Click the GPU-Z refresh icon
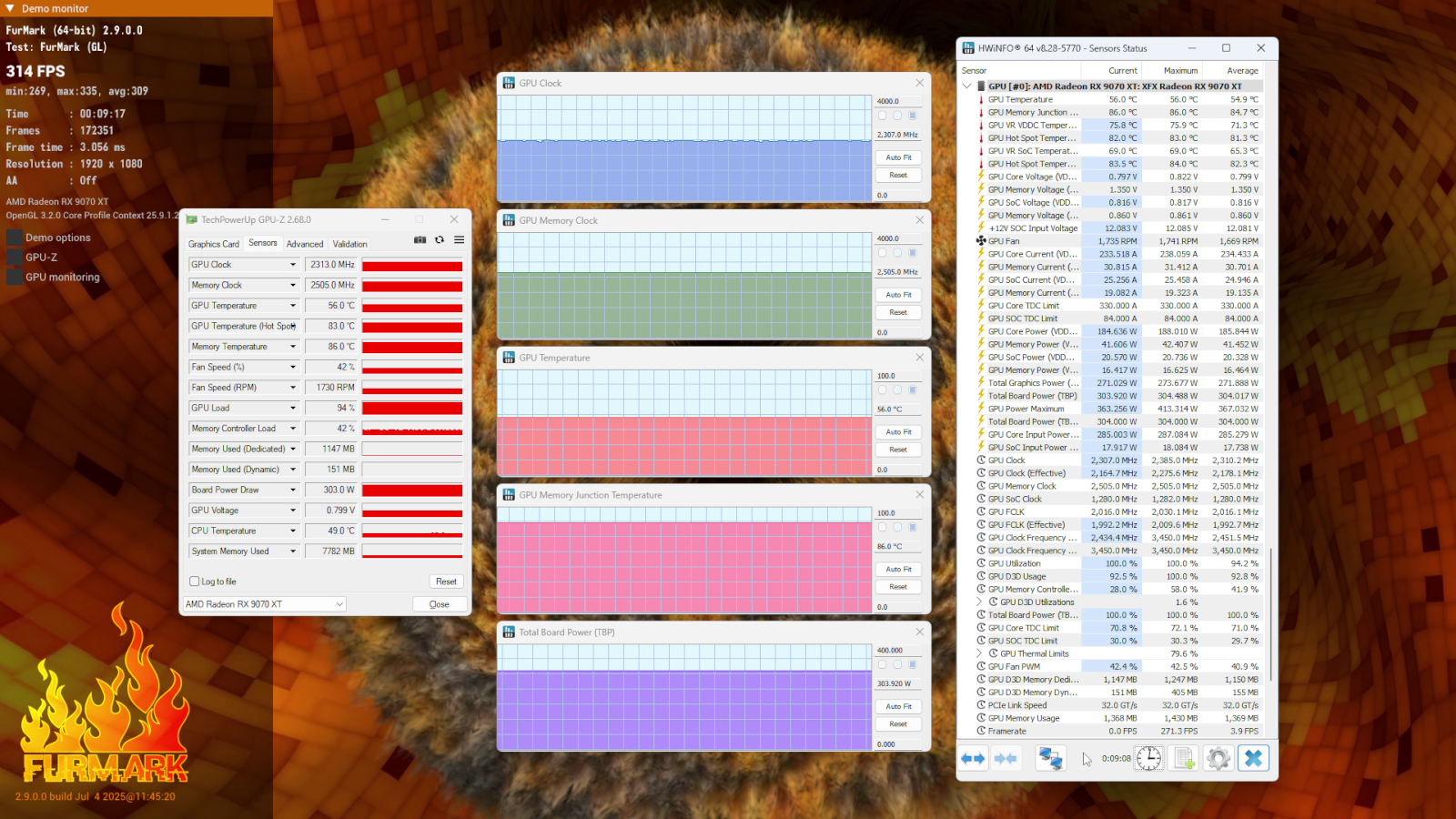1456x819 pixels. coord(440,240)
